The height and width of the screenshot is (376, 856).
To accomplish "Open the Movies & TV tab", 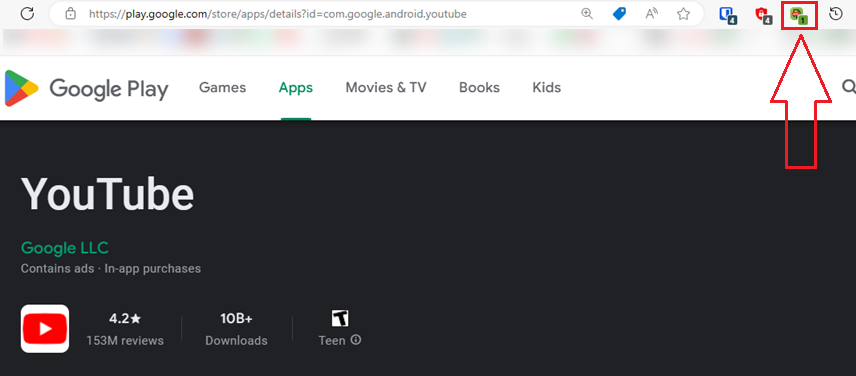I will pos(386,87).
